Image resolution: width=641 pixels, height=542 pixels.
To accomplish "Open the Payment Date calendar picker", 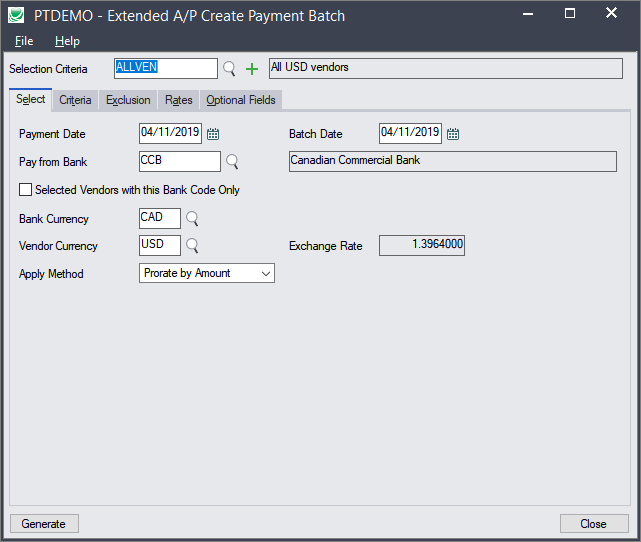I will point(213,134).
